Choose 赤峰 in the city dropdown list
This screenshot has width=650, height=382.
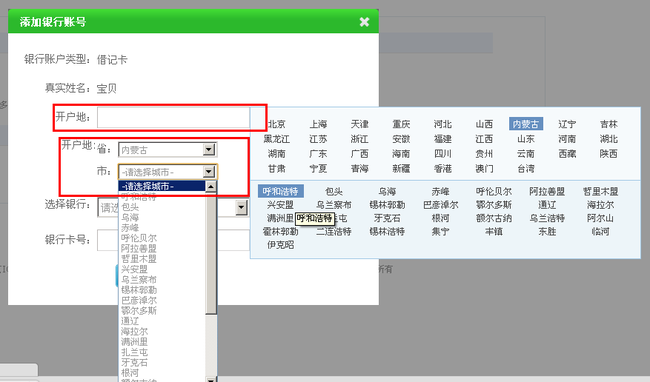(130, 227)
